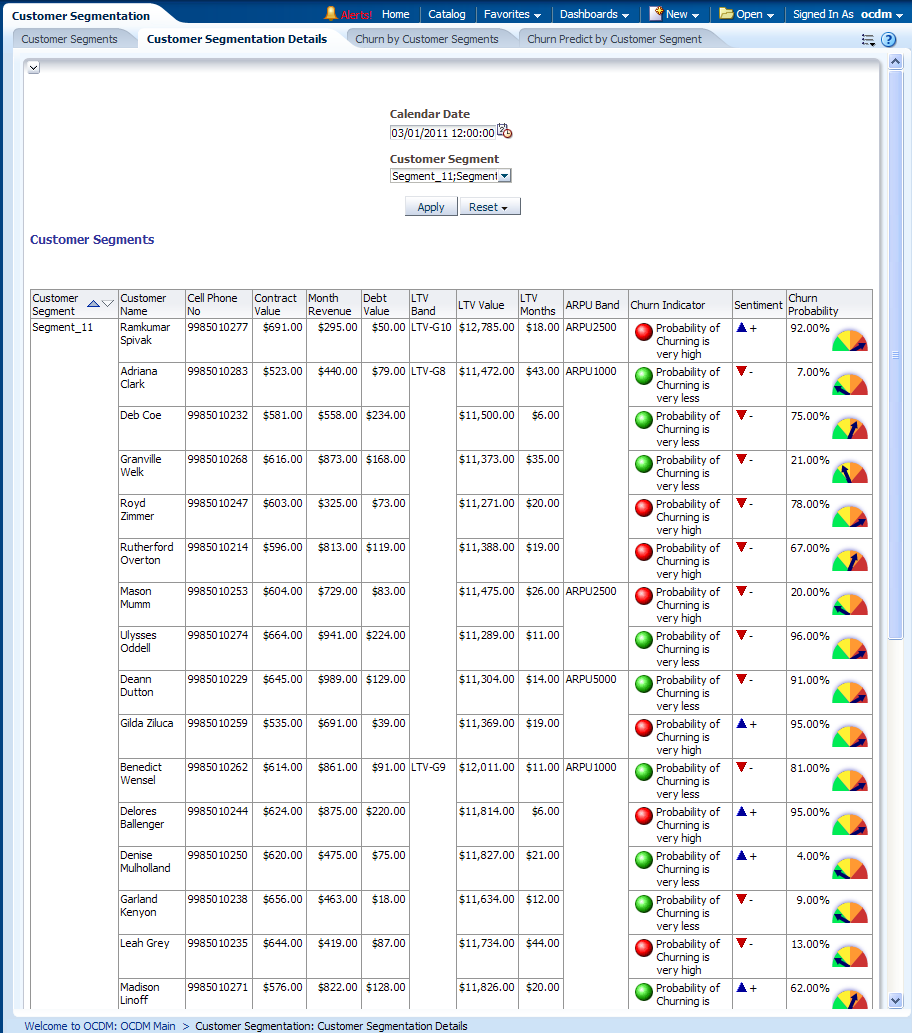Open the Favorites menu
The width and height of the screenshot is (912, 1033).
[x=512, y=14]
